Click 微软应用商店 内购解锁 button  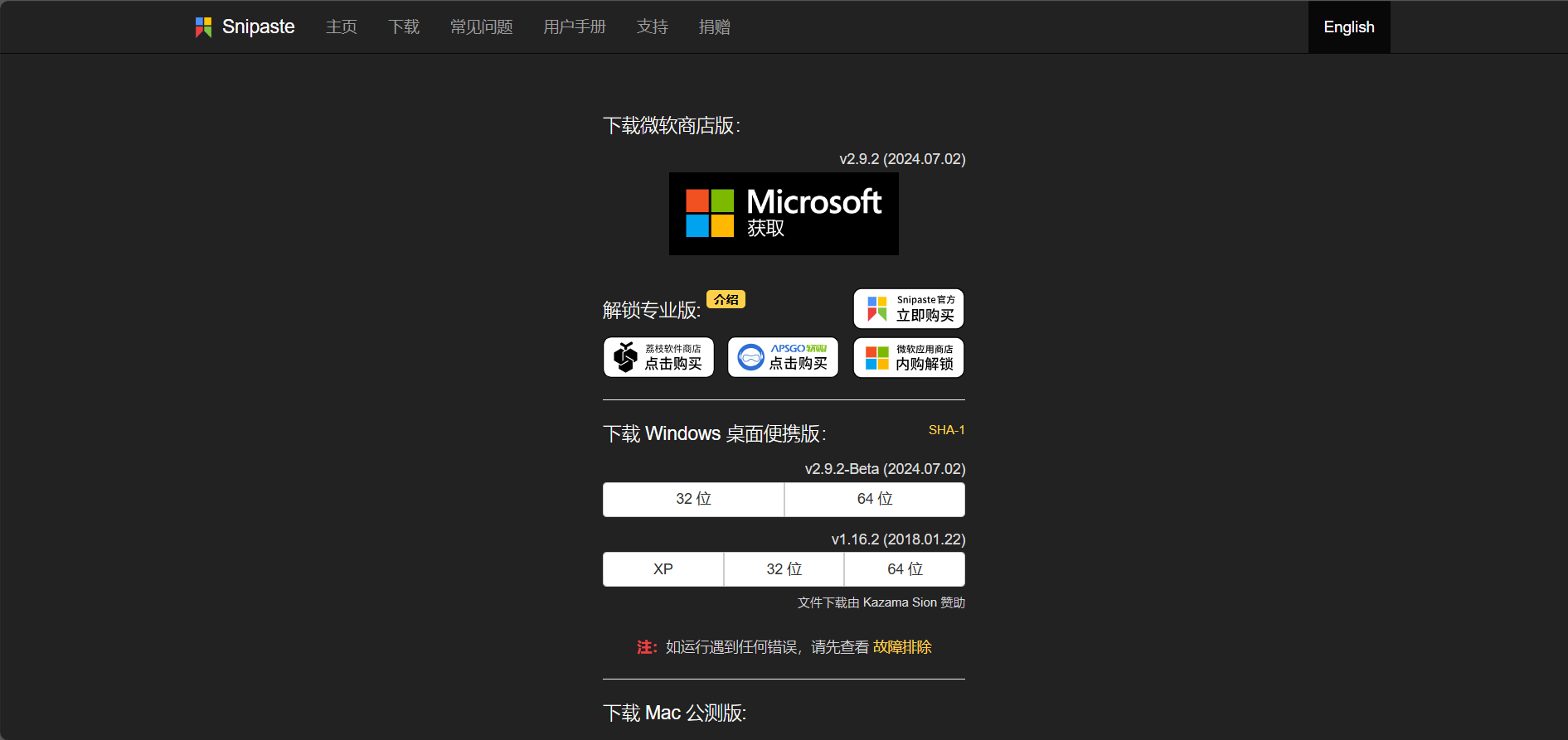(x=909, y=357)
